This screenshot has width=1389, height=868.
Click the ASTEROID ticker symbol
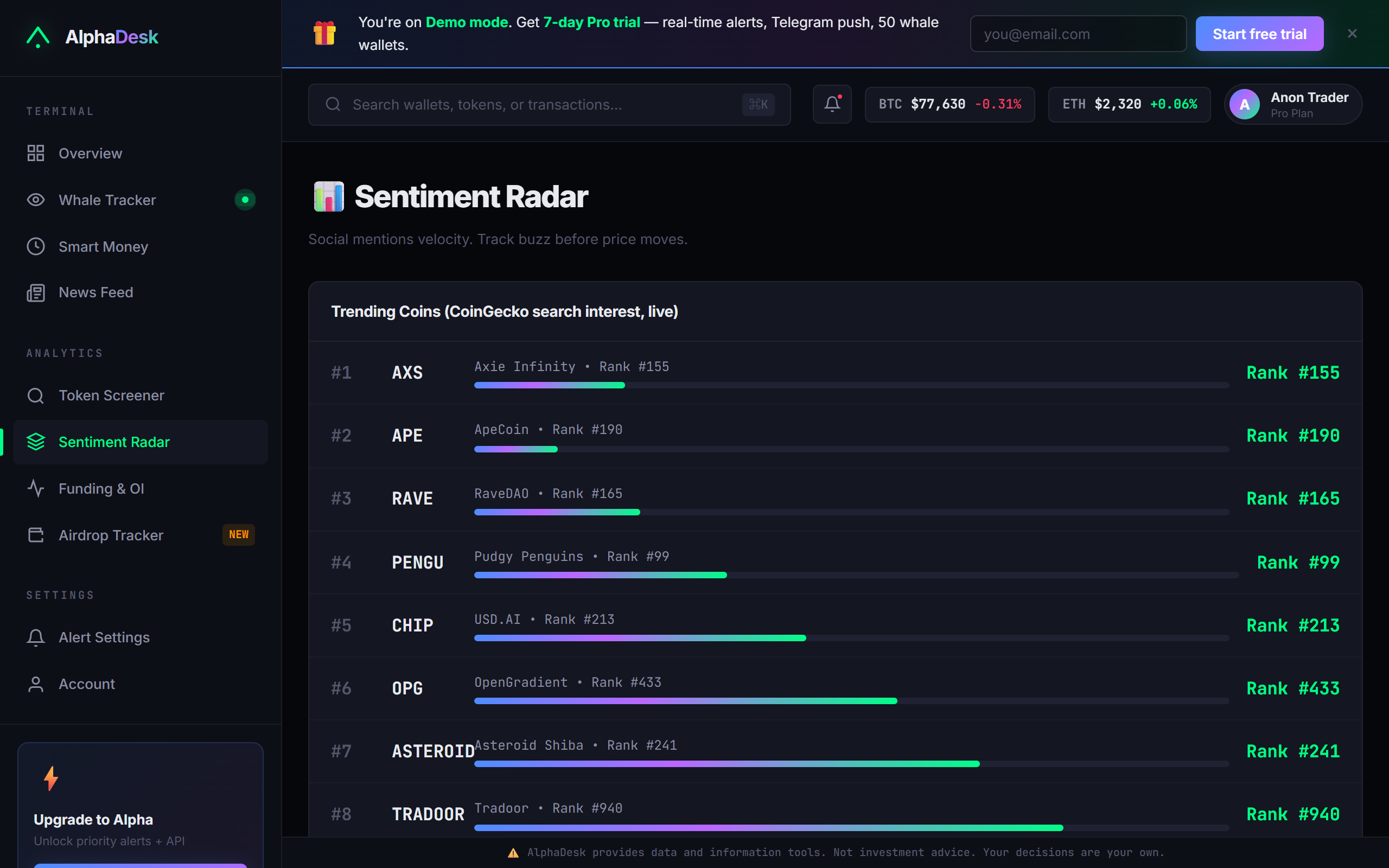(x=433, y=751)
